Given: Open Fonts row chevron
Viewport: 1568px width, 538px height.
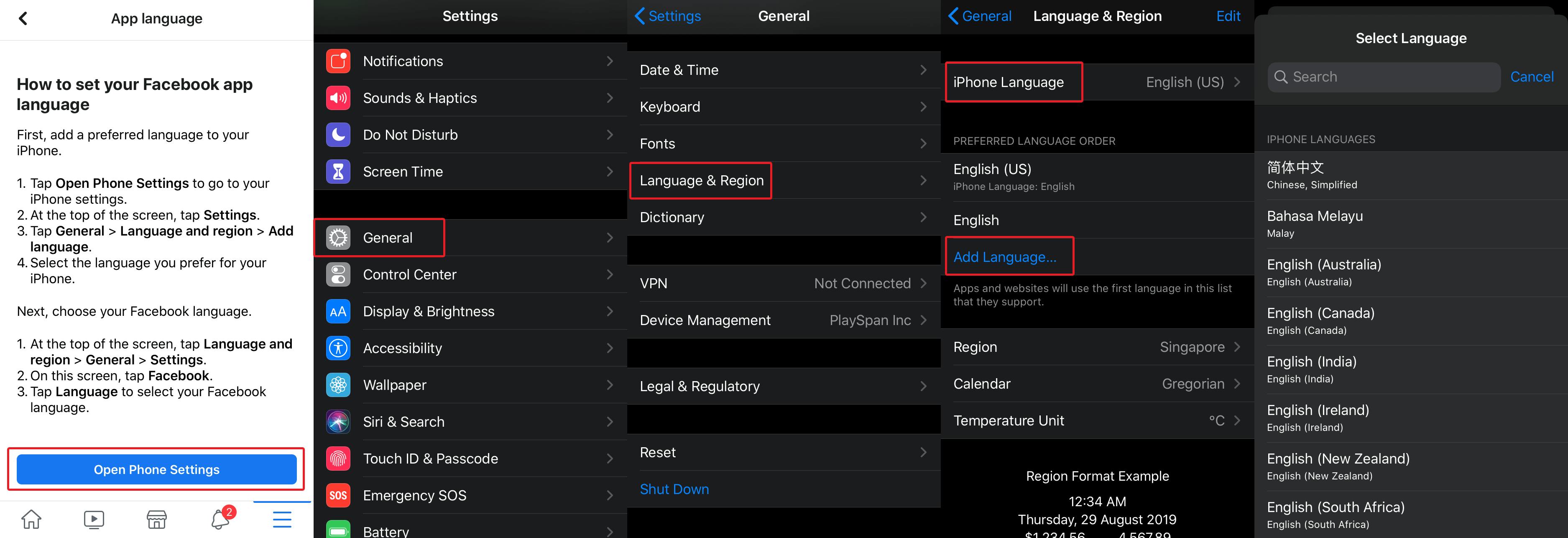Looking at the screenshot, I should 923,144.
